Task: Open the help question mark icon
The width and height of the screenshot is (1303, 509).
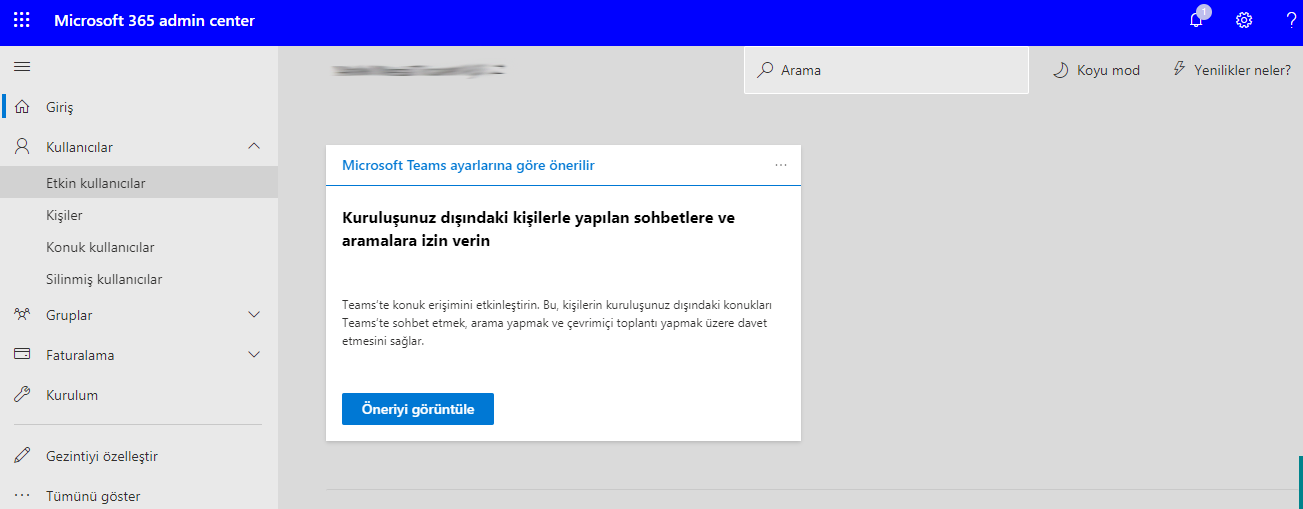Action: 1291,20
